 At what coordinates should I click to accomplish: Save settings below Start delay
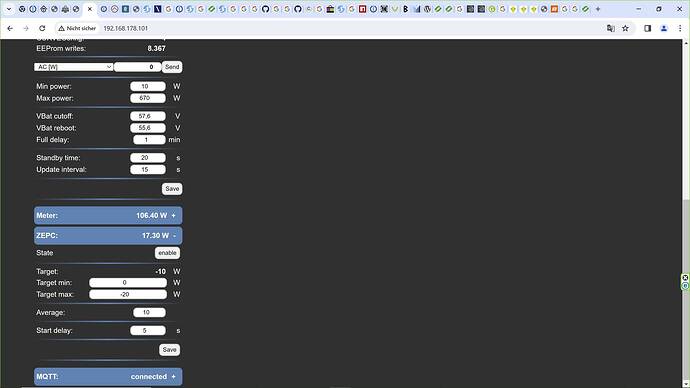click(x=169, y=350)
